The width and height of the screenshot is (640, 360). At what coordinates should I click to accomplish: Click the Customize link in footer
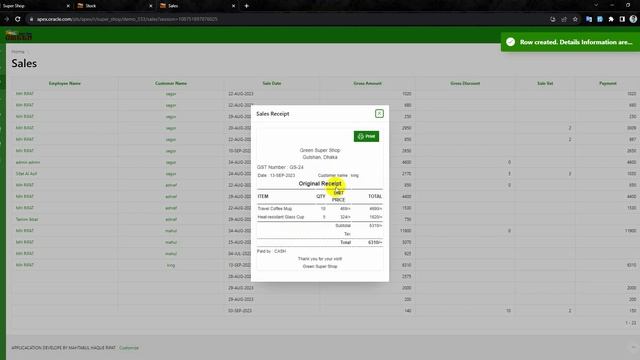click(x=129, y=348)
